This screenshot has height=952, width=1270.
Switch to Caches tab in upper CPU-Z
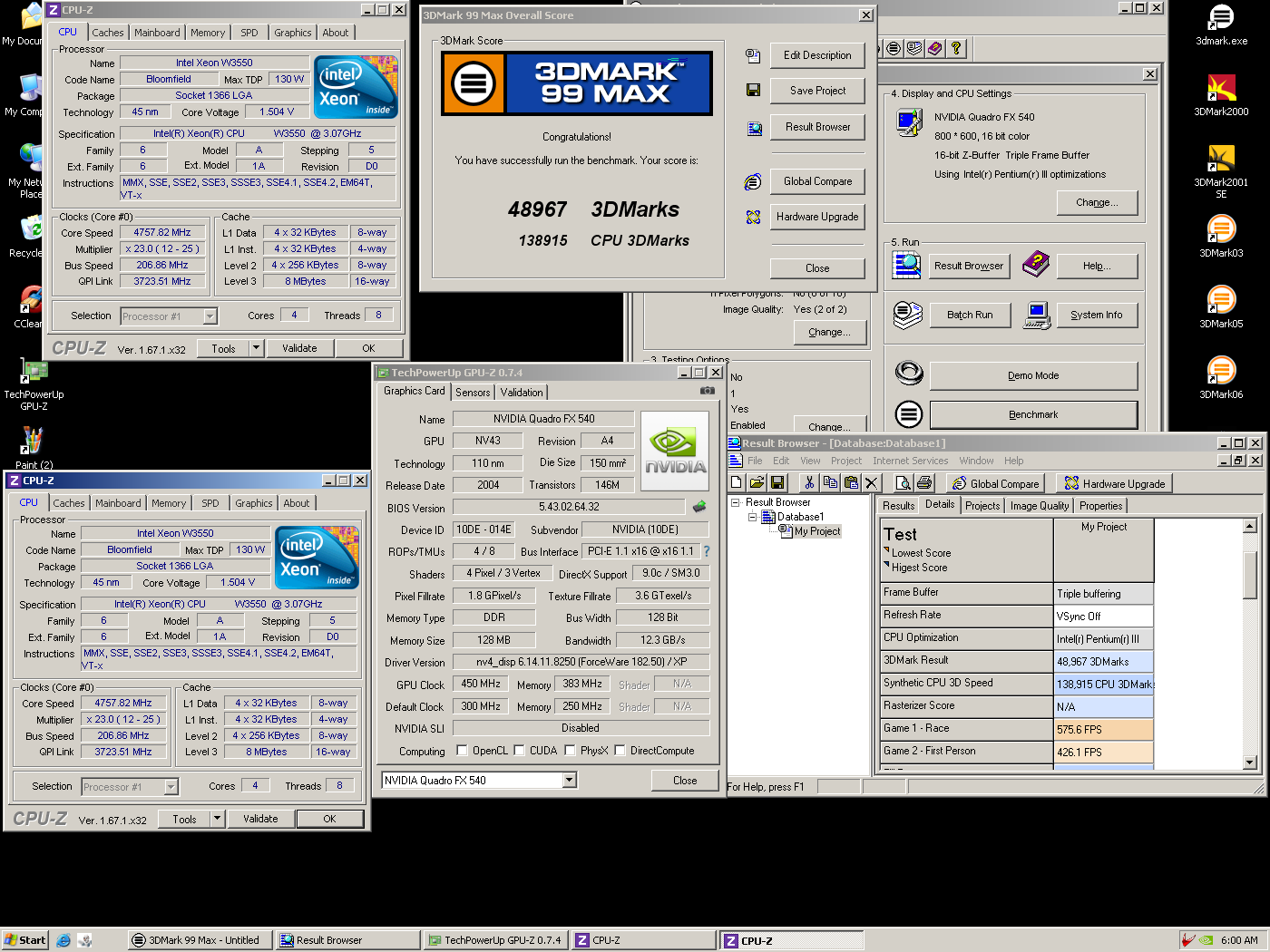click(108, 33)
